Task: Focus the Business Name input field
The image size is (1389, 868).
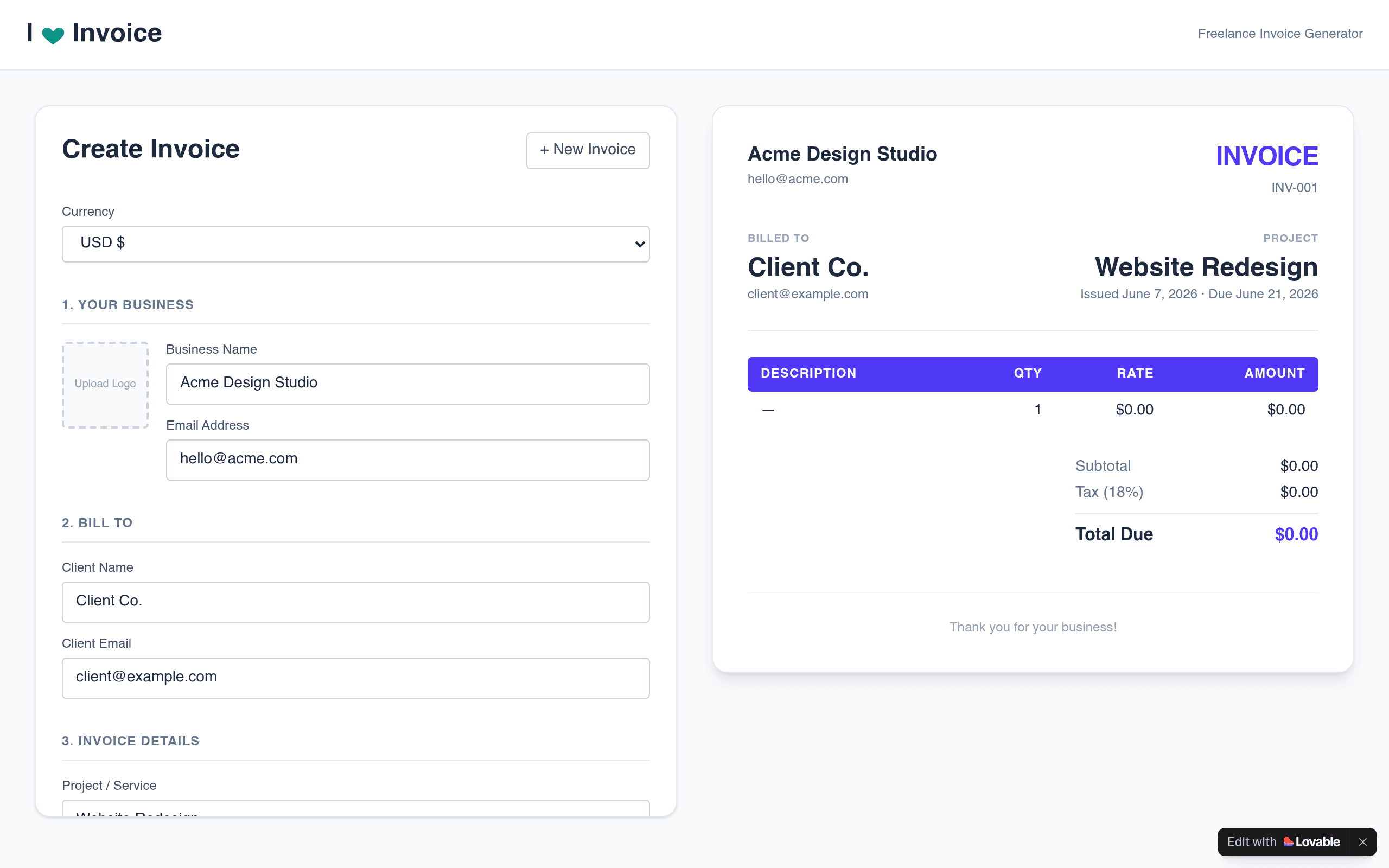Action: 407,384
